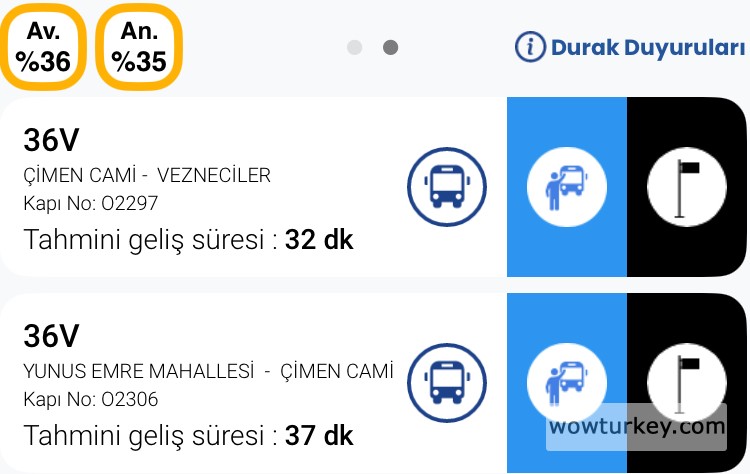The image size is (750, 474).
Task: Tap the bus icon for the Vezneciler route
Action: click(446, 186)
